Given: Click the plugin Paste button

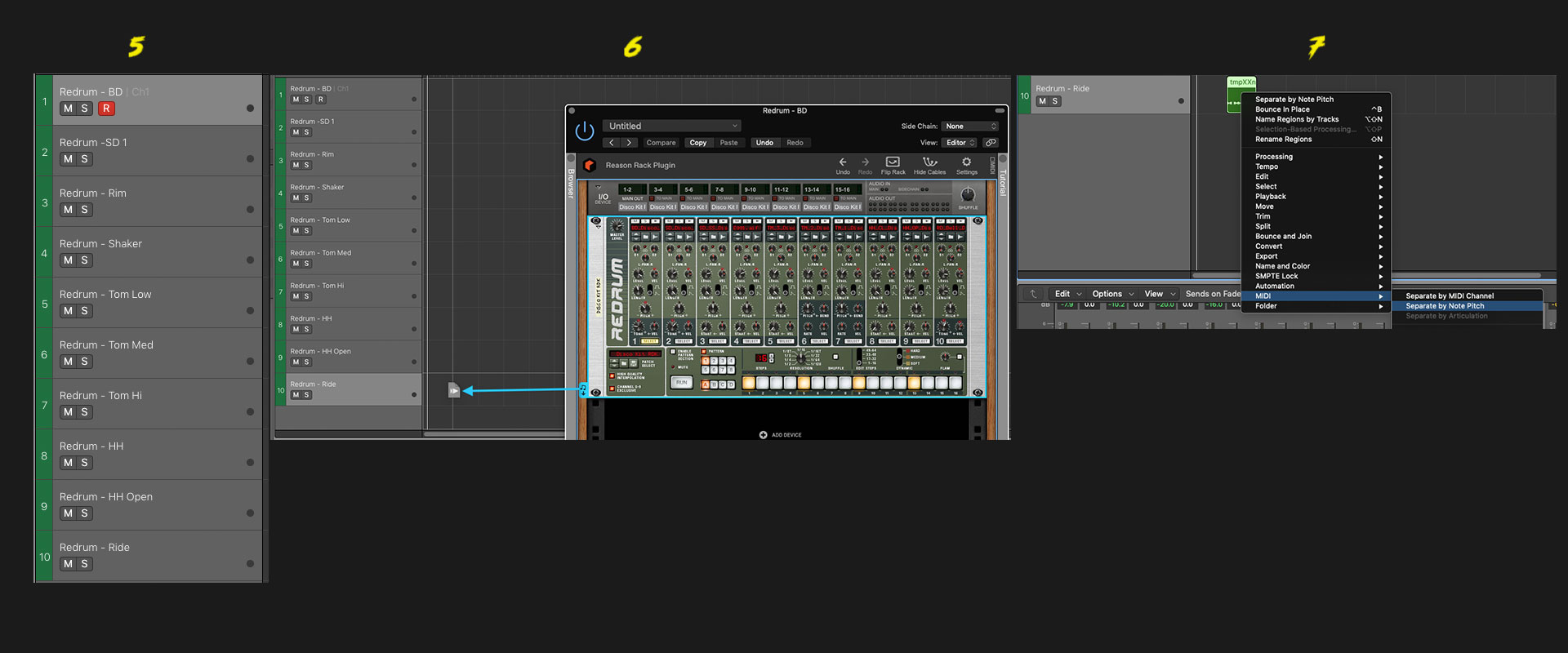Looking at the screenshot, I should click(728, 143).
